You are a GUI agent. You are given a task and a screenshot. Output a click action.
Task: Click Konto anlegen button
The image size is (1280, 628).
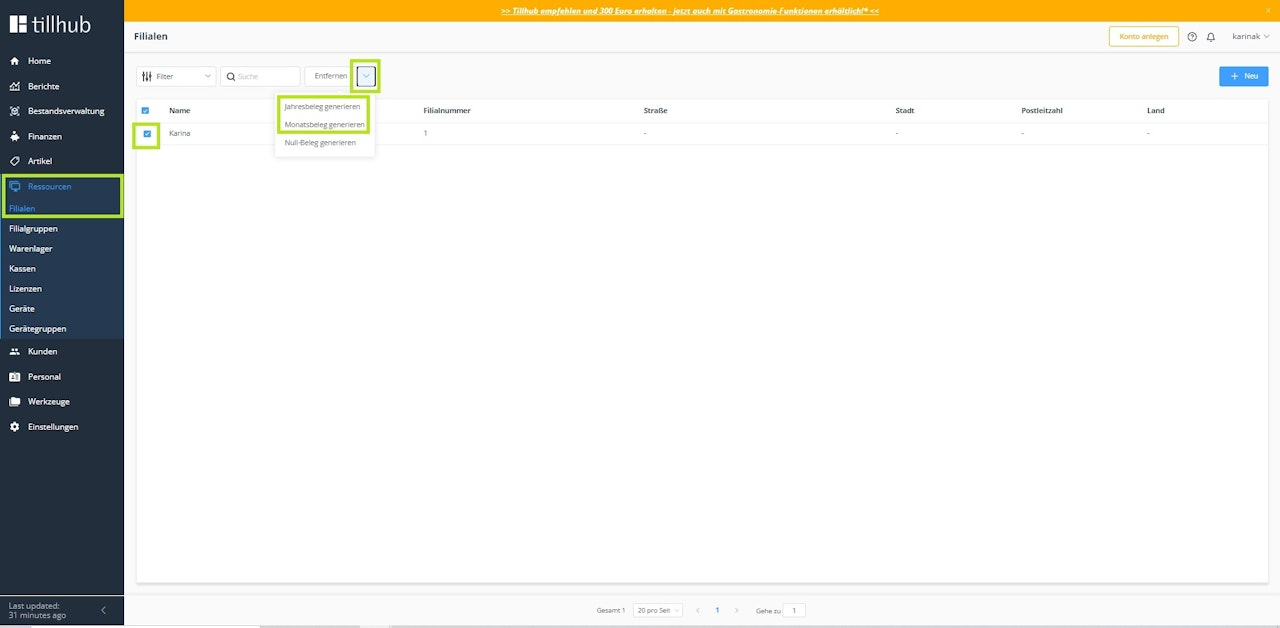coord(1144,37)
